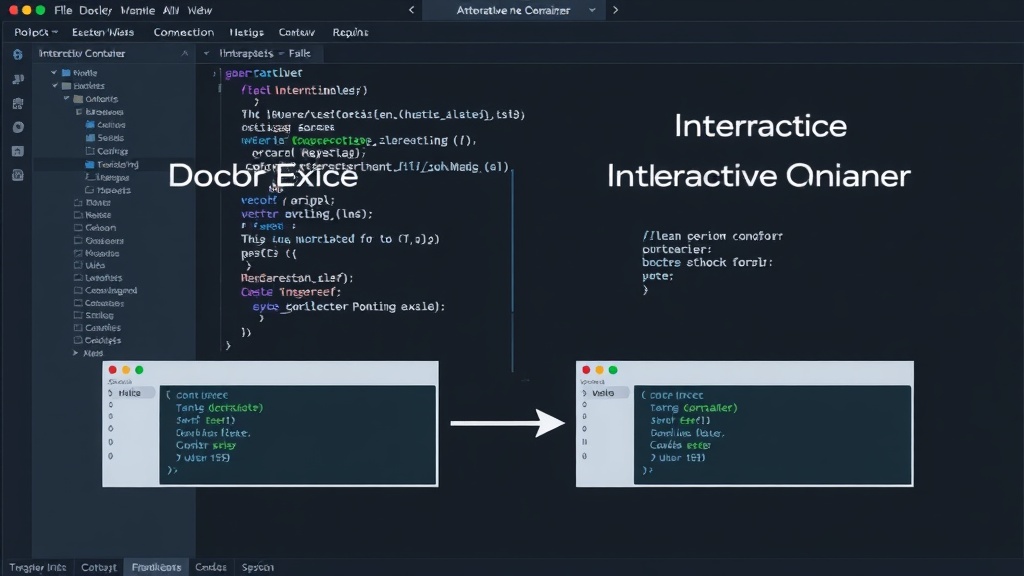Switch to the Spsem bottom tab
The image size is (1024, 576).
point(258,568)
